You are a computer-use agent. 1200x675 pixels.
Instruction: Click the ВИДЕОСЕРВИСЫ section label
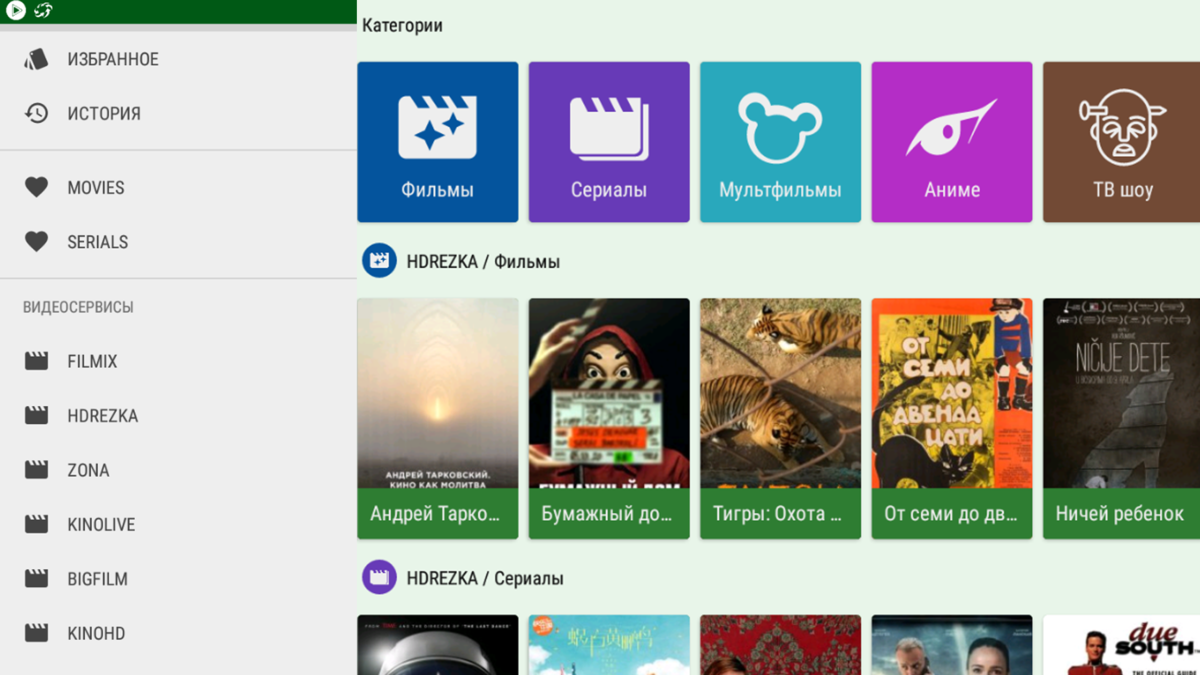[x=78, y=307]
